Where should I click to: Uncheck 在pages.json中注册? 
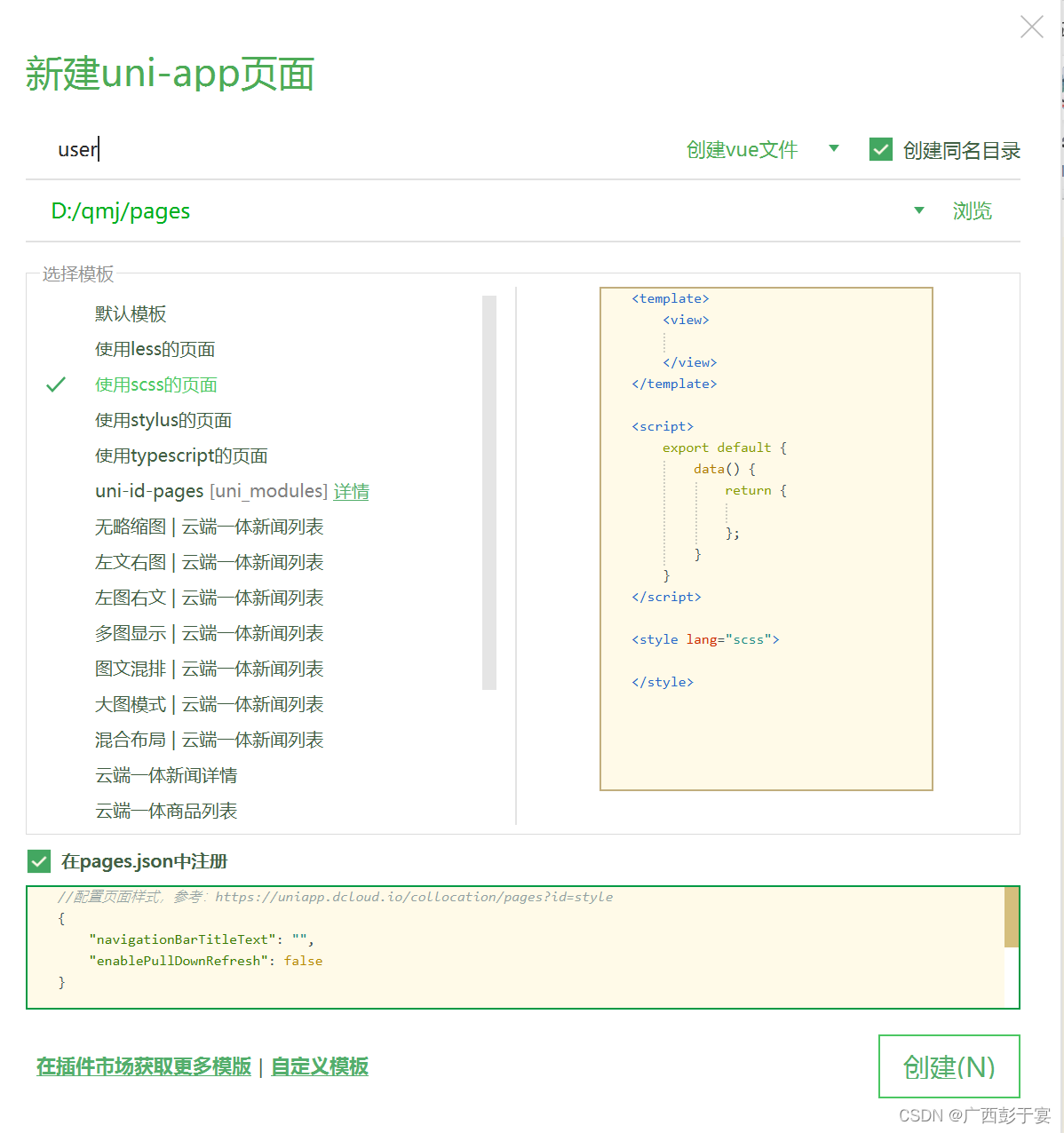point(38,860)
